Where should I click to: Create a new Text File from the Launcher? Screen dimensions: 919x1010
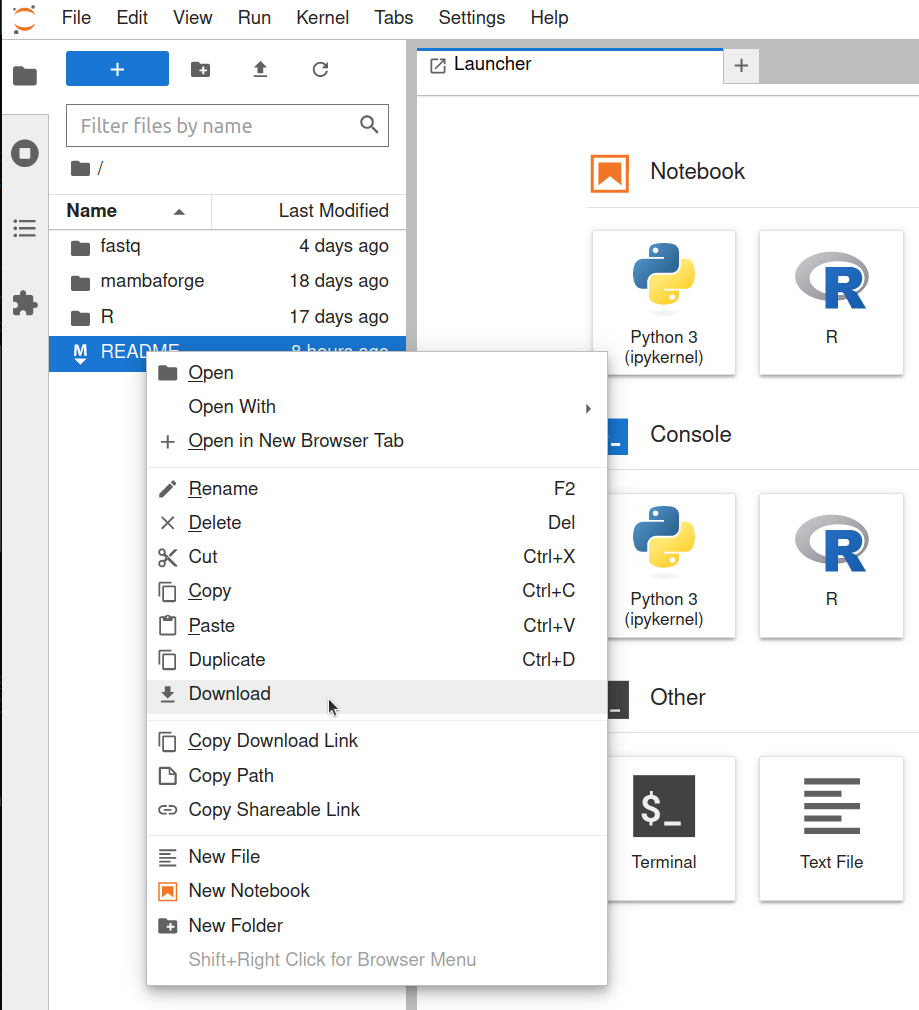830,828
